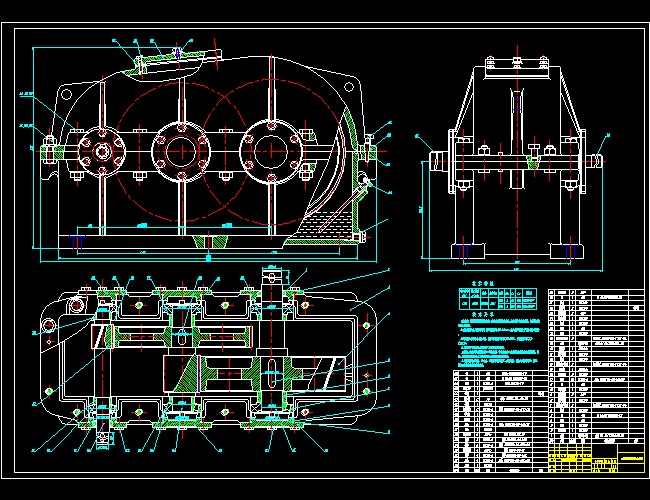Click the right bearing cap in front view
650x500 pixels.
click(271, 152)
